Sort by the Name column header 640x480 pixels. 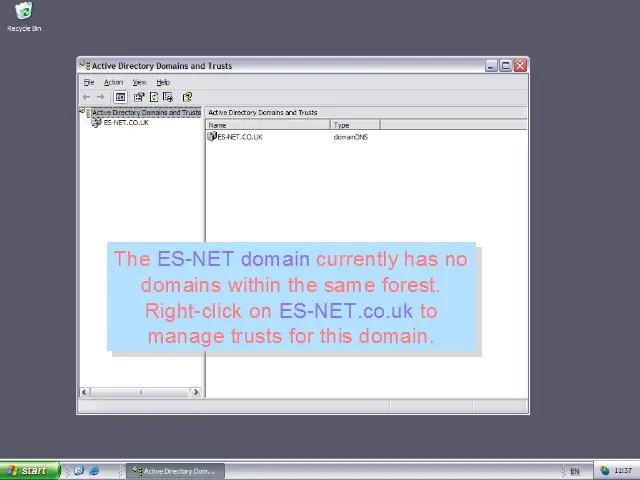pyautogui.click(x=268, y=125)
